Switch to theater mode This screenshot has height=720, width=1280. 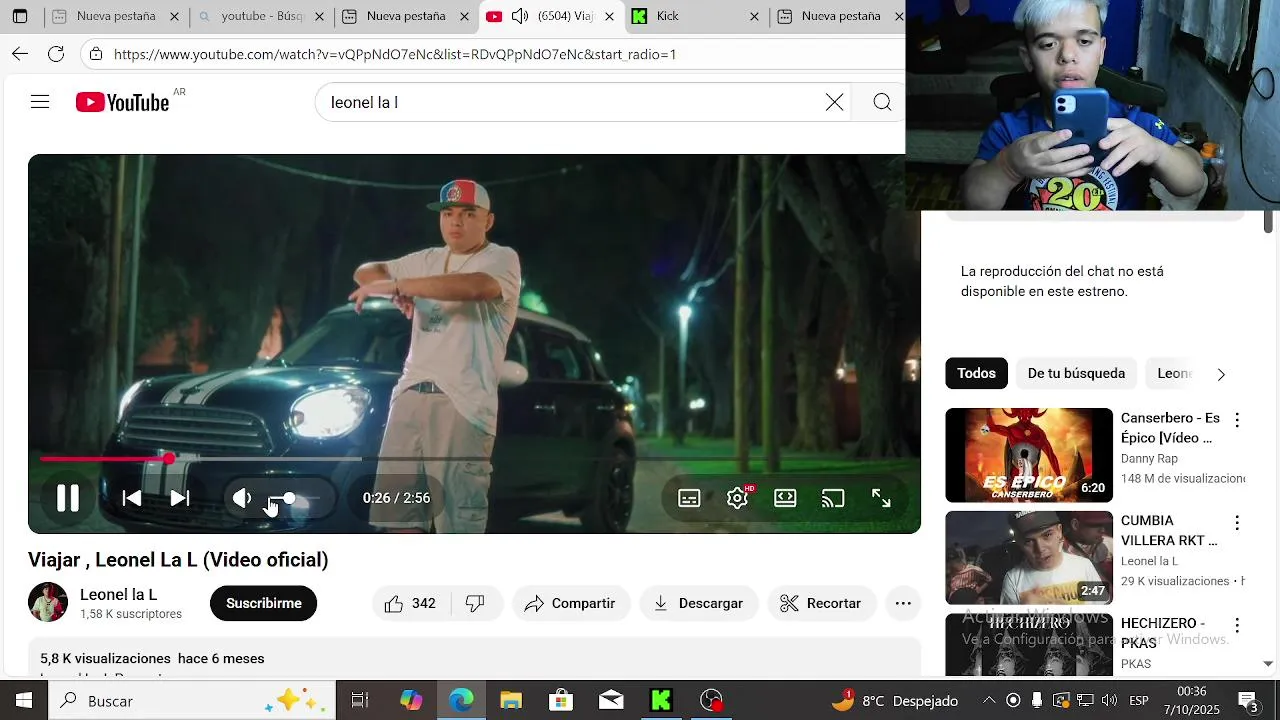coord(785,498)
